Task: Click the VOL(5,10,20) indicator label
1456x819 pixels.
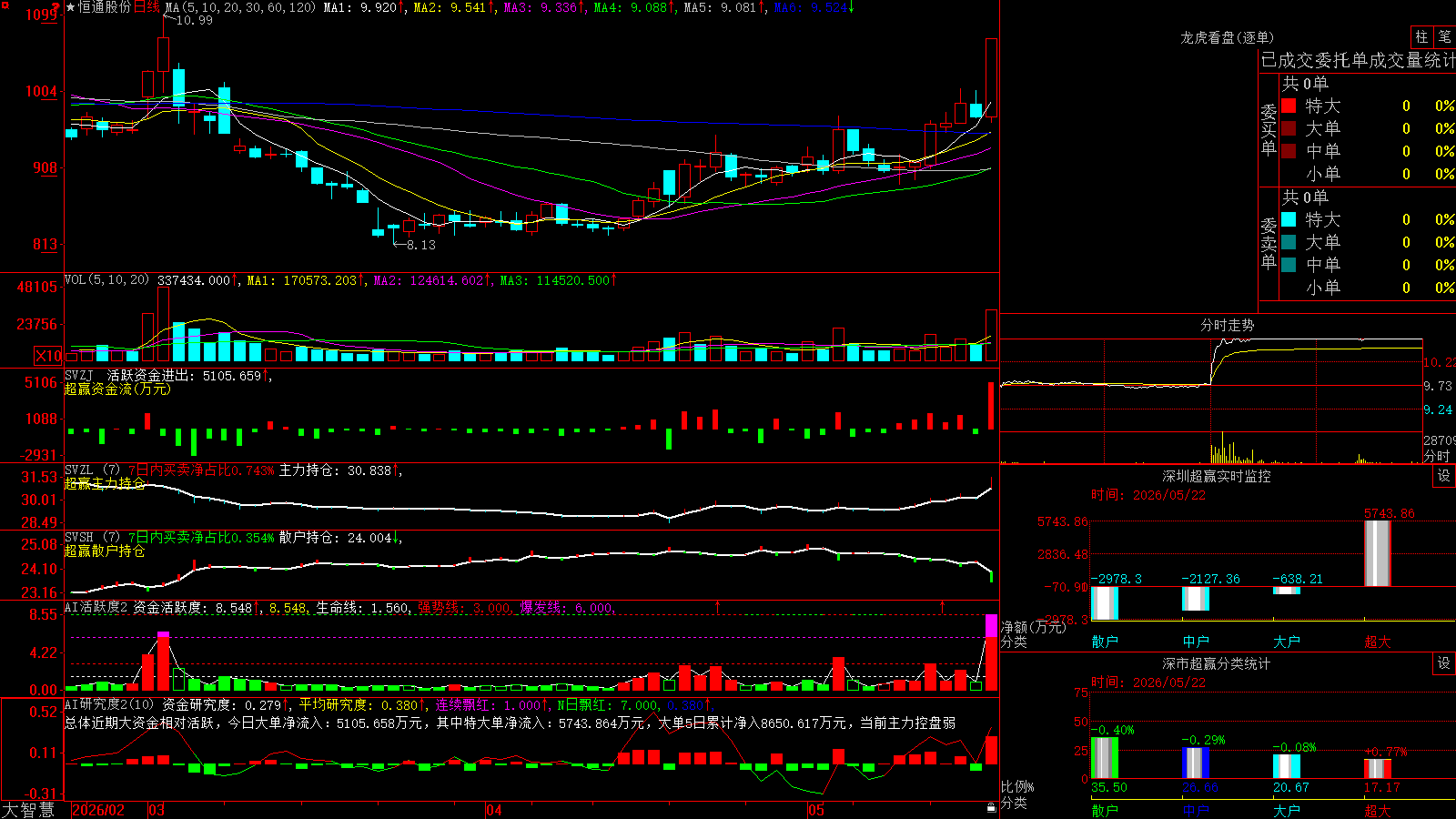Action: (106, 280)
